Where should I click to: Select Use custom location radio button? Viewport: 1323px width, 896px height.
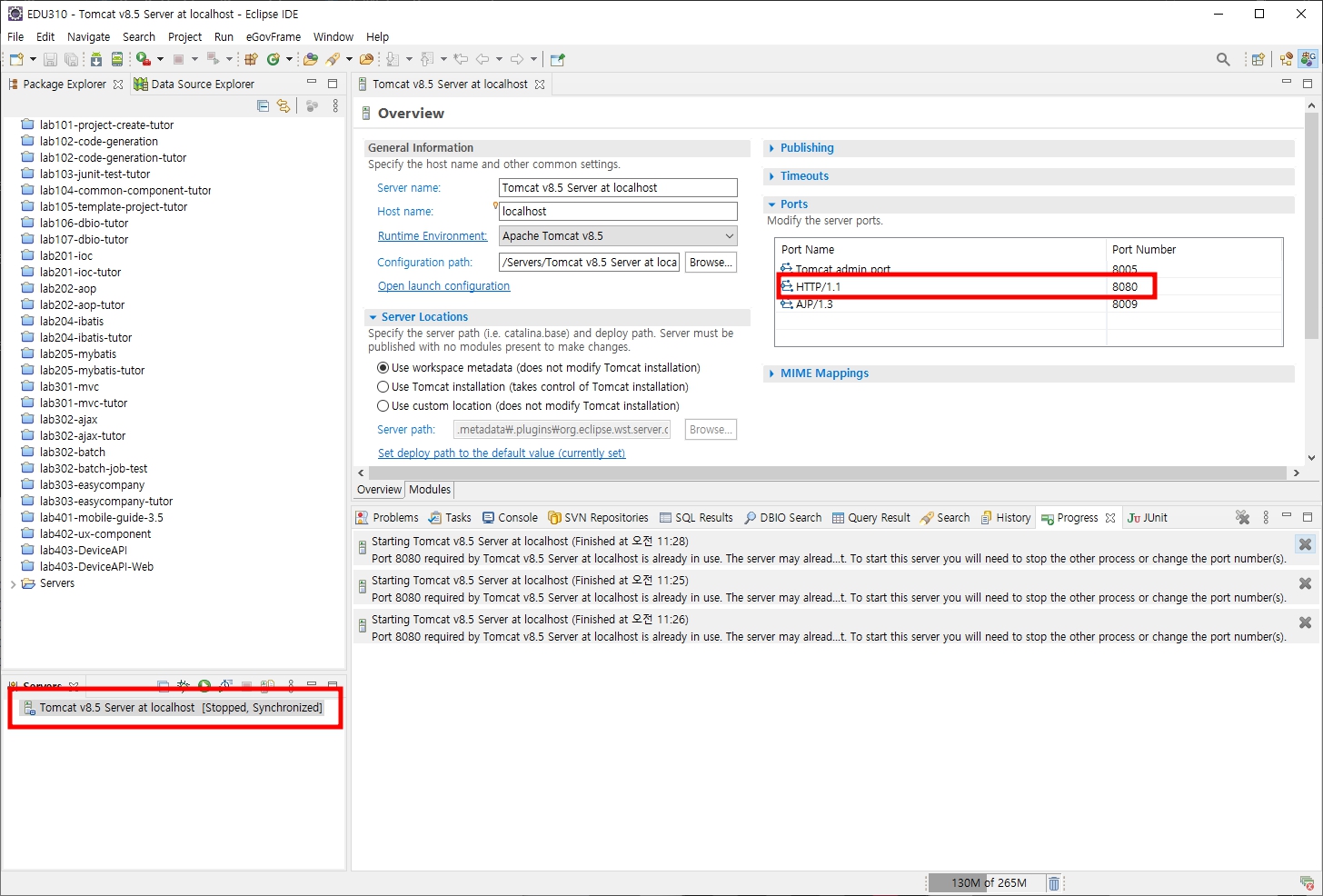pos(383,406)
